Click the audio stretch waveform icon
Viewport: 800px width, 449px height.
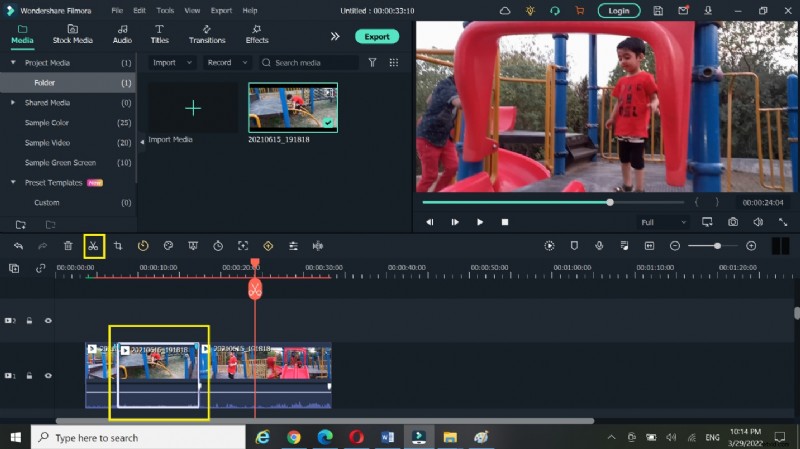pos(318,246)
